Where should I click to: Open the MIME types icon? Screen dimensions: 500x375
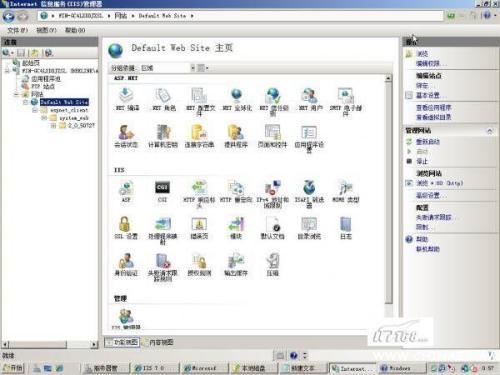(x=346, y=188)
